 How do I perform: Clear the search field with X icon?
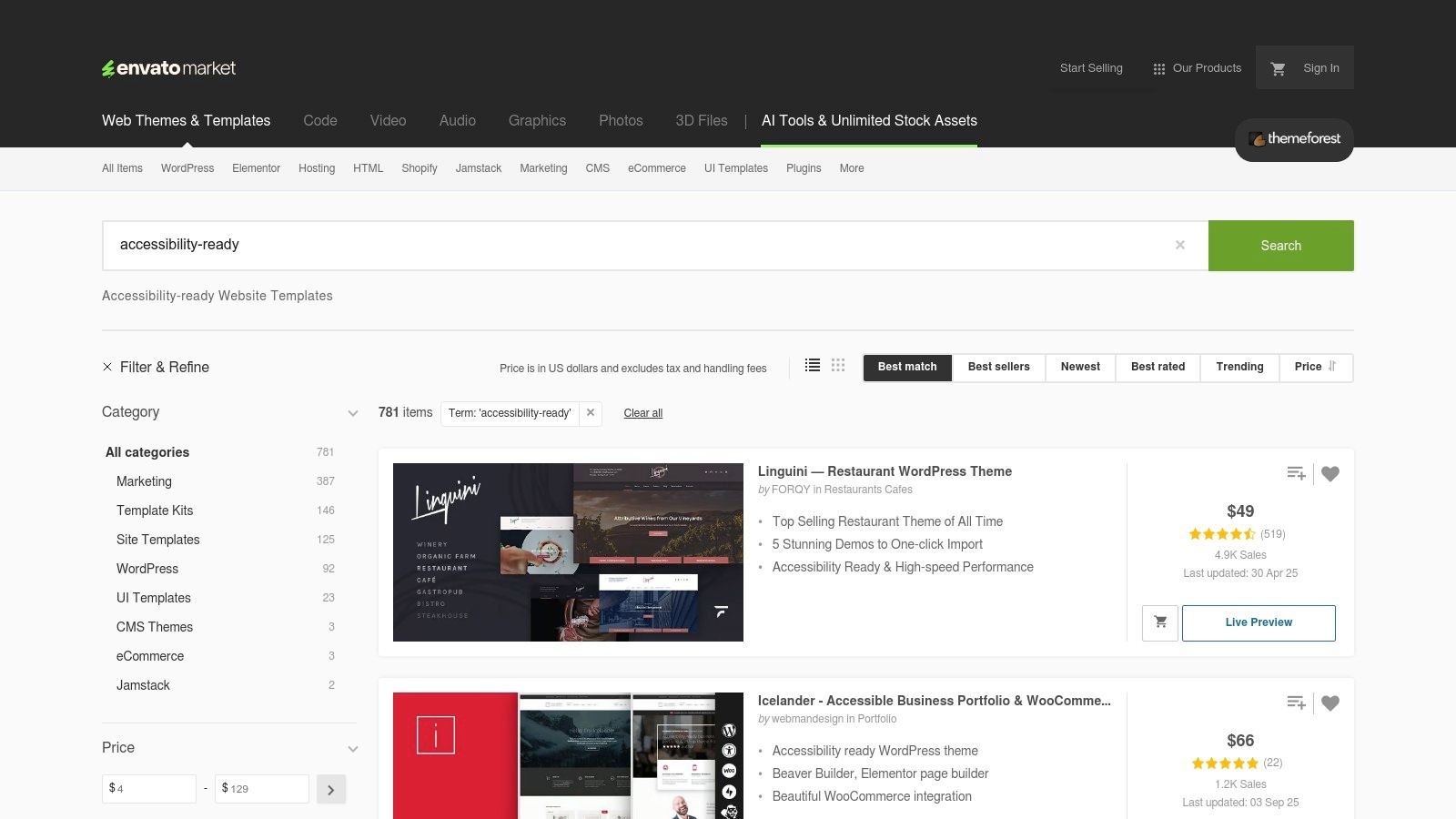tap(1180, 245)
